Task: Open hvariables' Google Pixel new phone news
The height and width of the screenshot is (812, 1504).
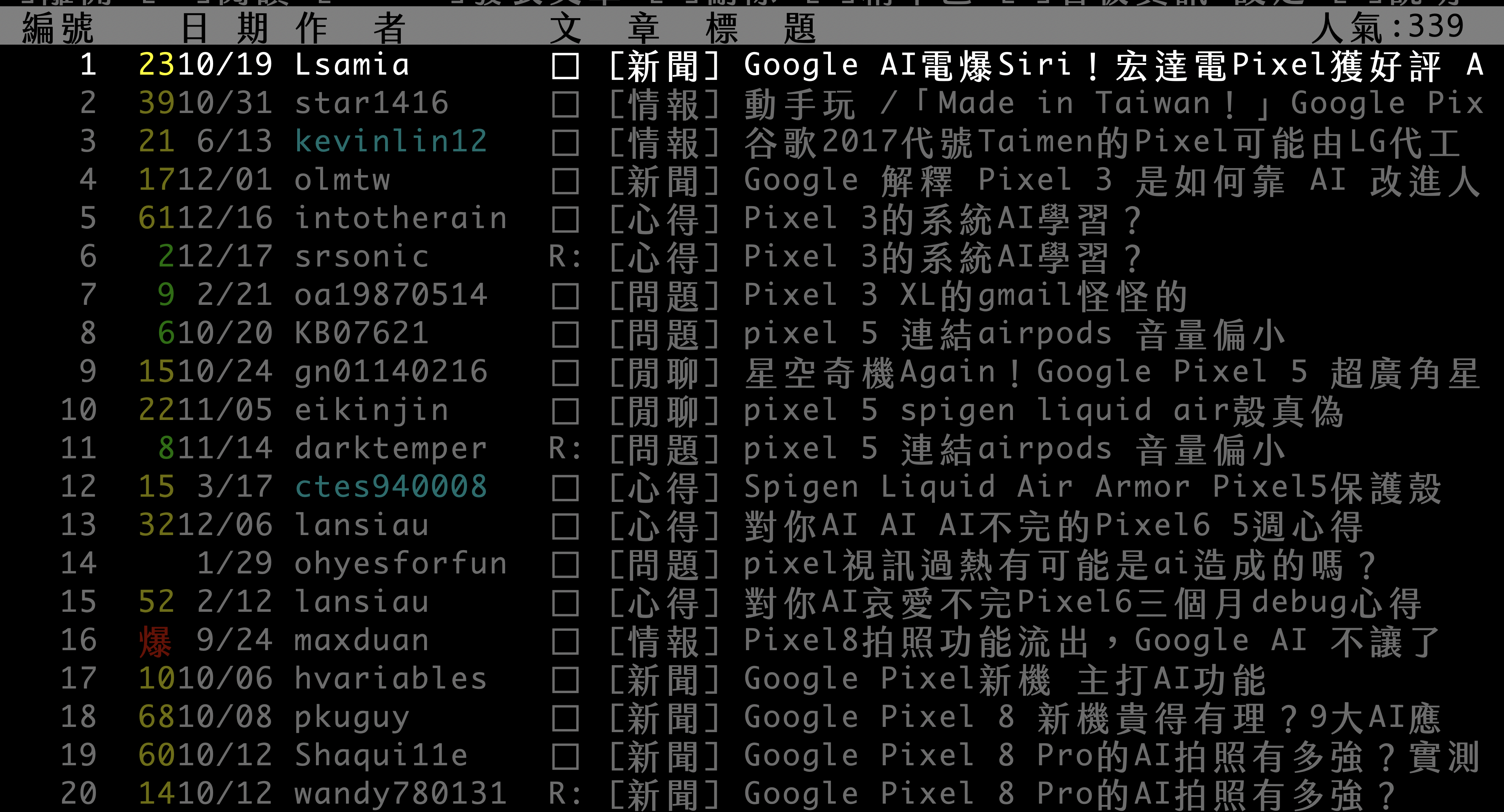Action: tap(752, 679)
